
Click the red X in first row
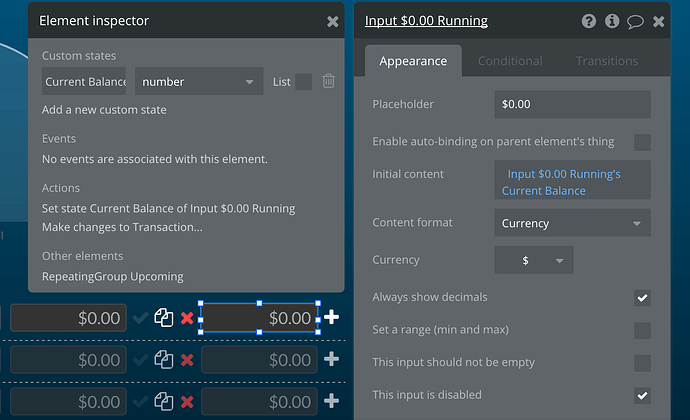187,318
